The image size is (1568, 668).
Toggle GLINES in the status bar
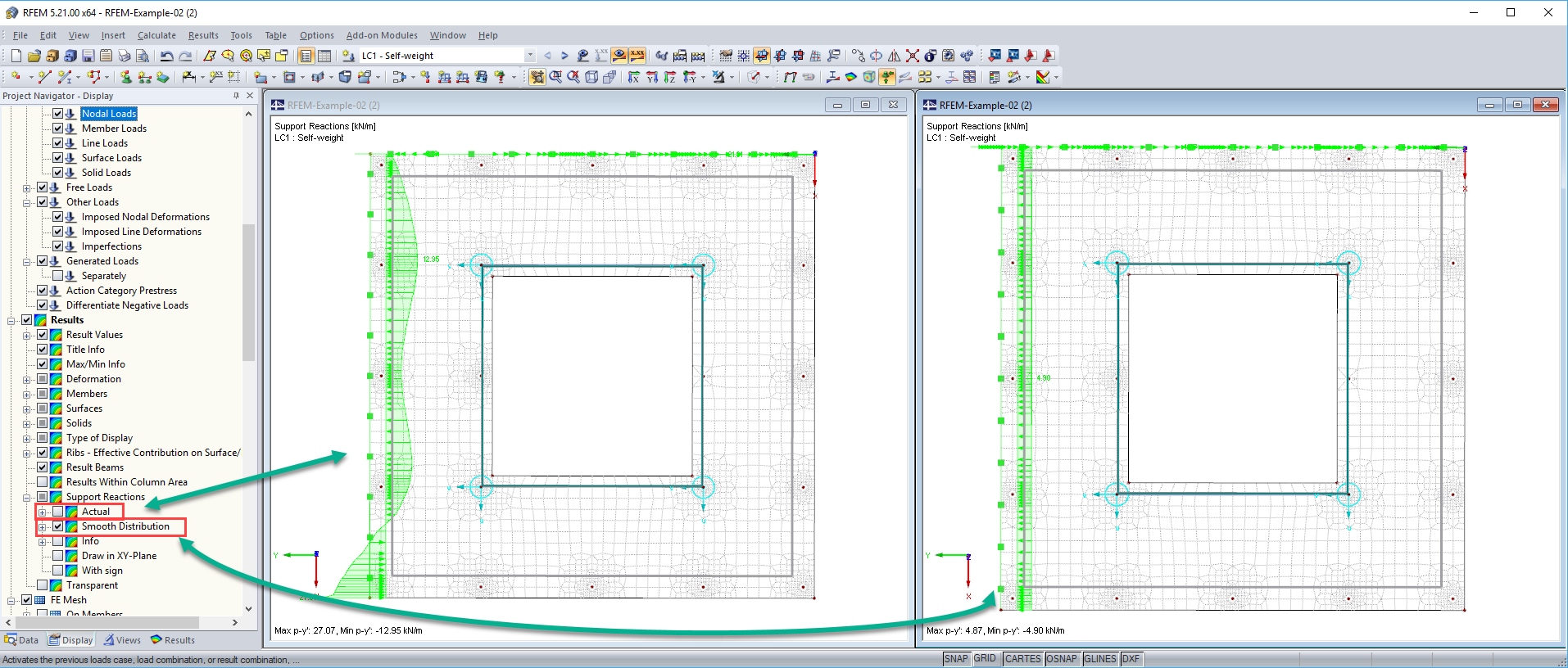coord(1100,659)
